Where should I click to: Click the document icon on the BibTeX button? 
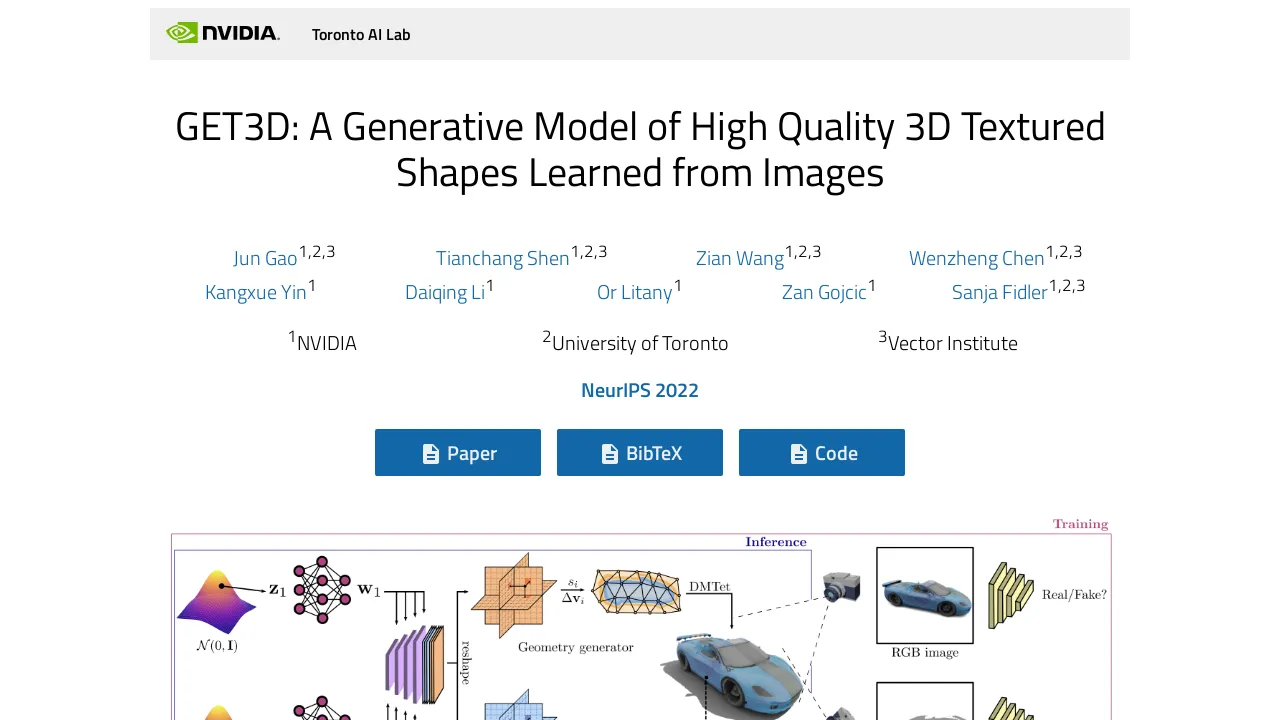609,452
